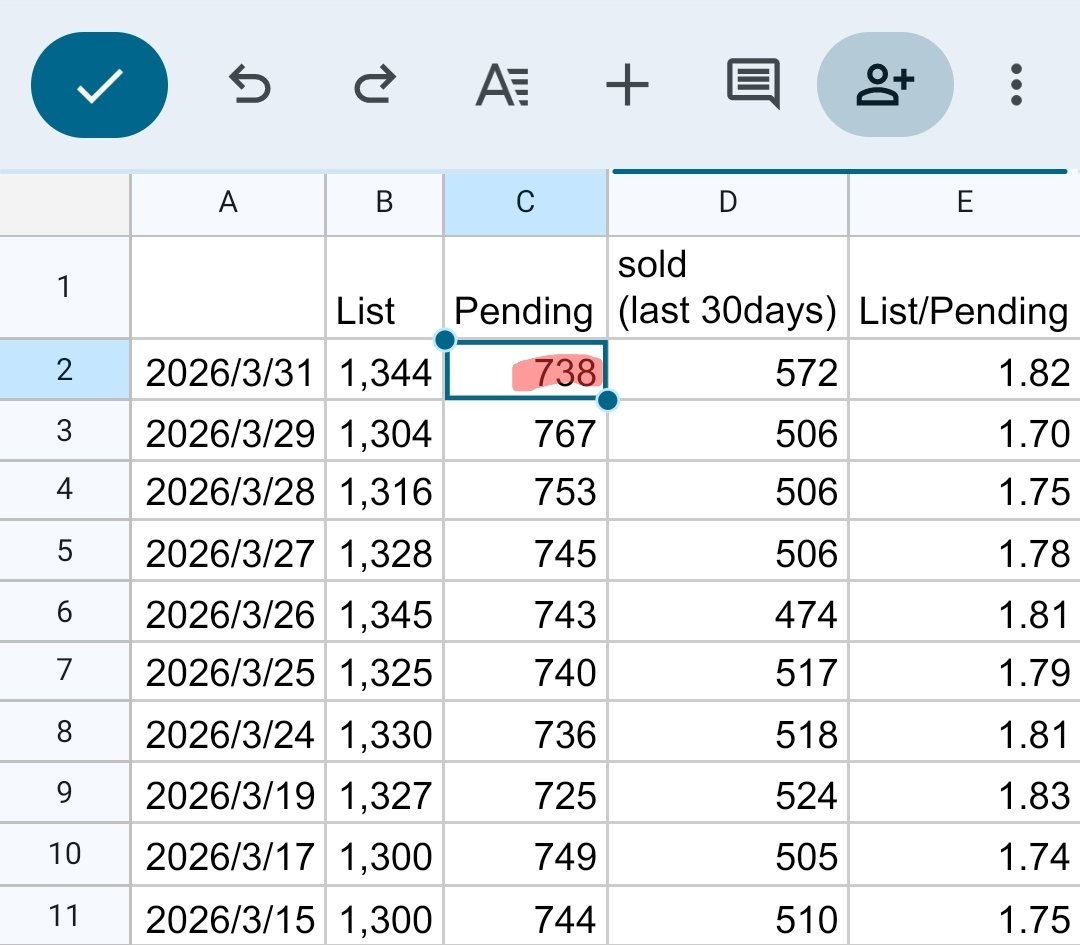The width and height of the screenshot is (1080, 945).
Task: Select date cell 2026/3/26
Action: tap(228, 612)
